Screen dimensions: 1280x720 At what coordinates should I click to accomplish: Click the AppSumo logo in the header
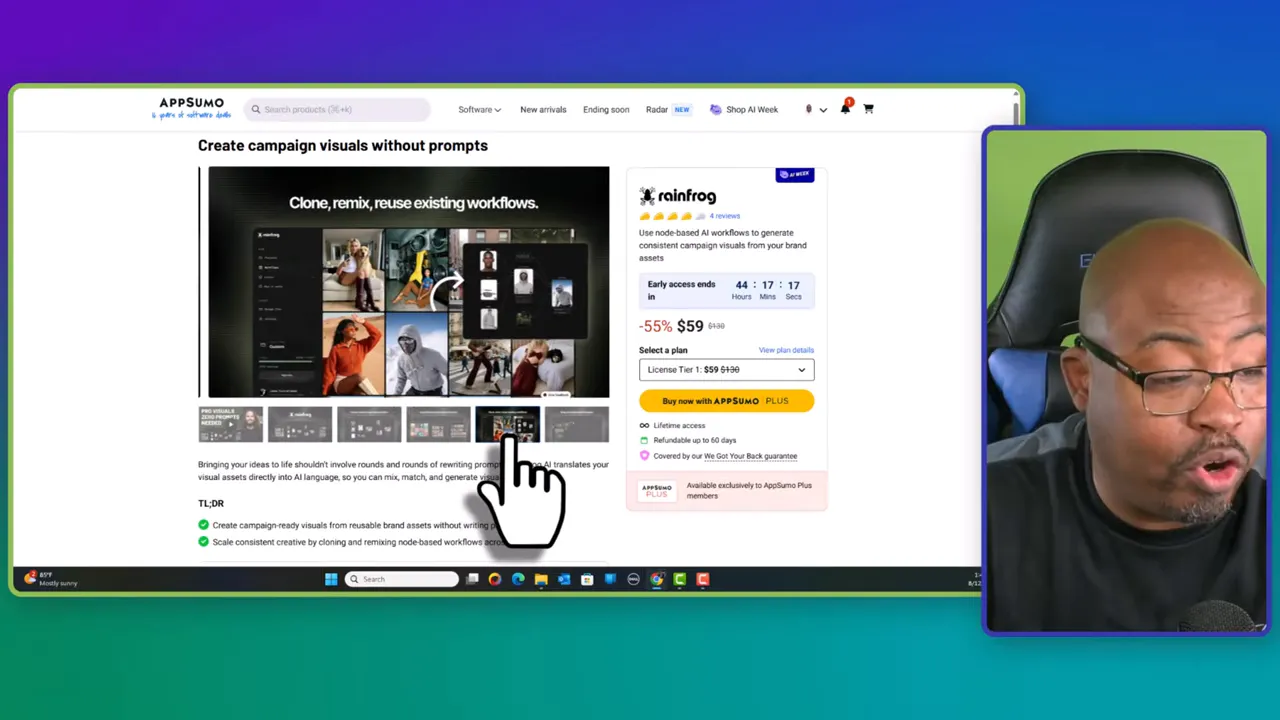pyautogui.click(x=191, y=108)
